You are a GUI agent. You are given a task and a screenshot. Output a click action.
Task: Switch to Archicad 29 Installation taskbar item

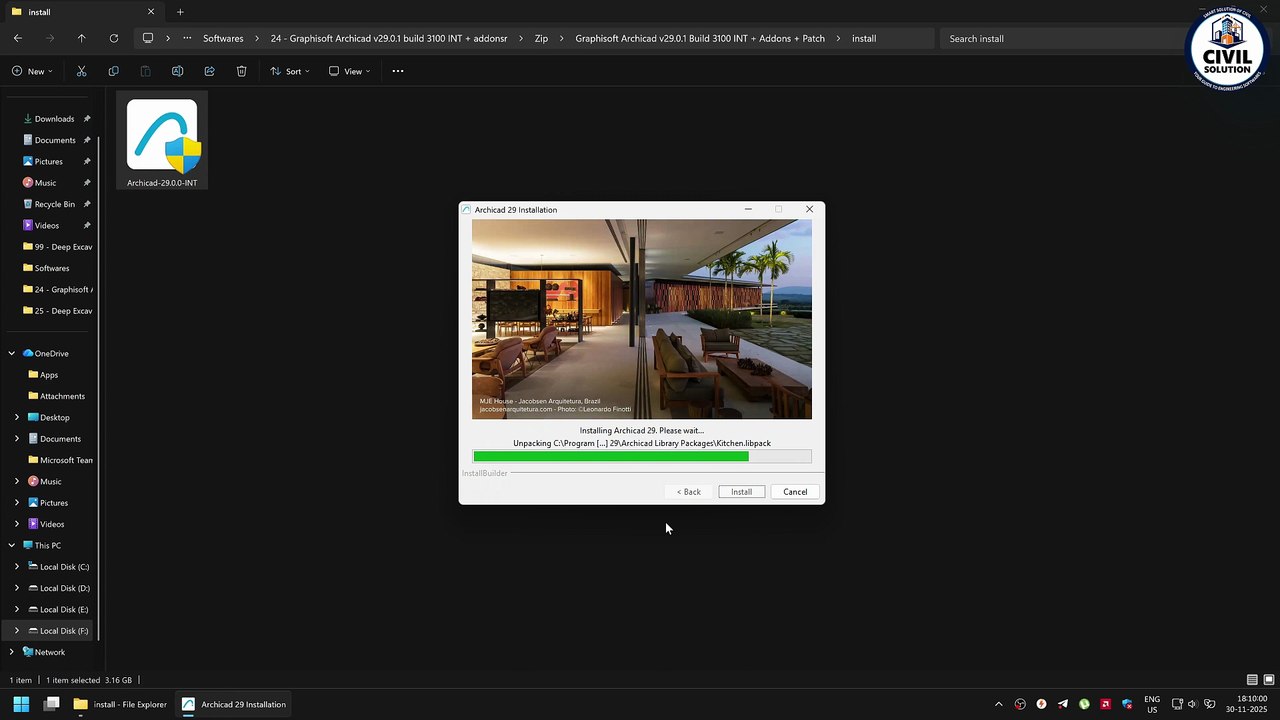click(x=234, y=704)
